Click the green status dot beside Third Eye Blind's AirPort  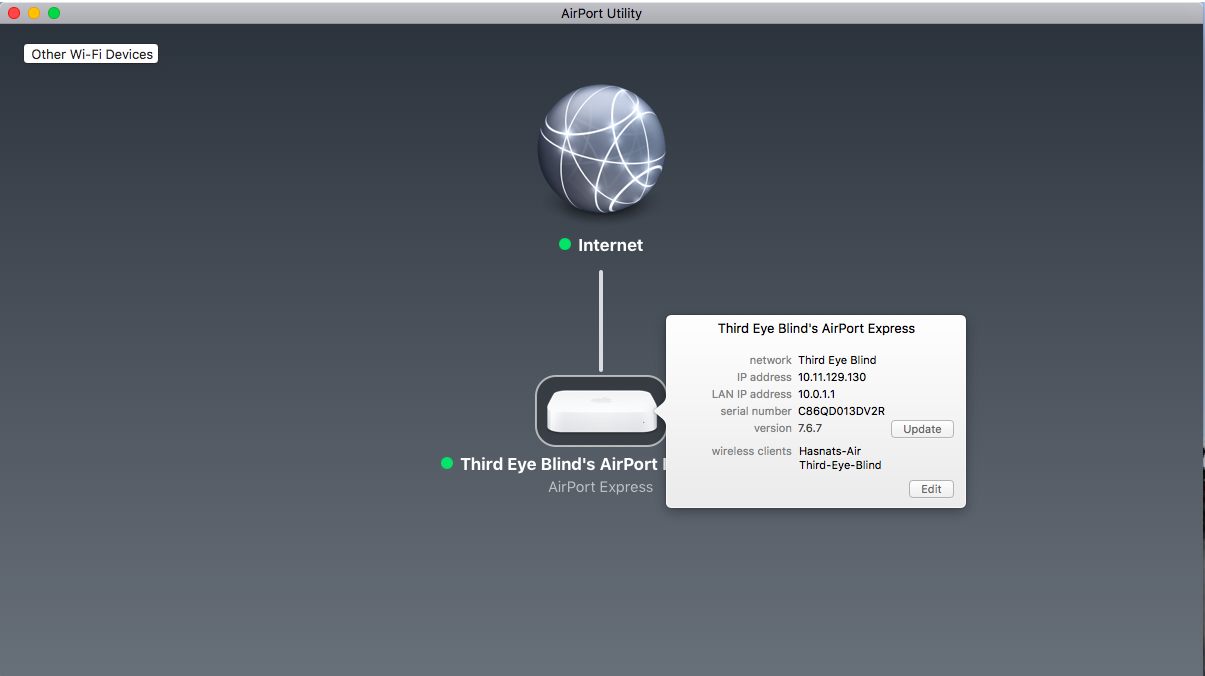click(x=447, y=463)
